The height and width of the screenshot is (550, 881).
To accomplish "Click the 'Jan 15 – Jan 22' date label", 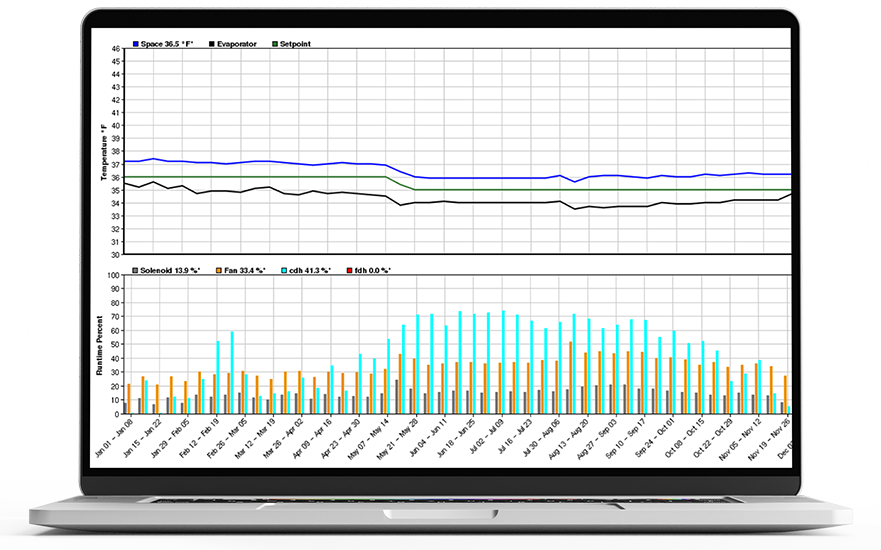I will 143,437.
